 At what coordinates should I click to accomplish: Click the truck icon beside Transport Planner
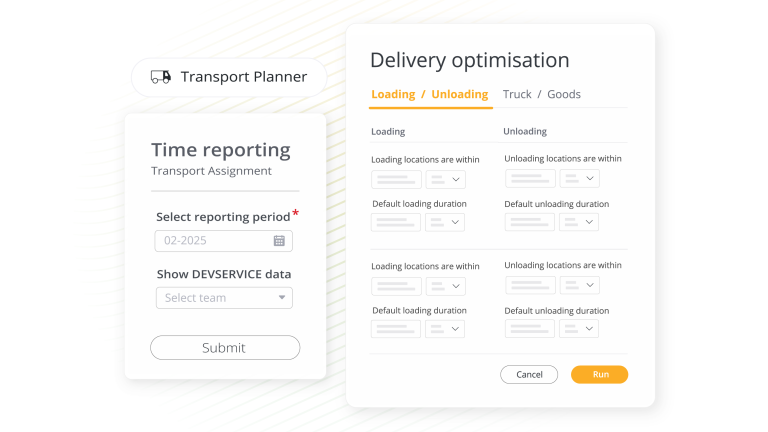click(160, 77)
